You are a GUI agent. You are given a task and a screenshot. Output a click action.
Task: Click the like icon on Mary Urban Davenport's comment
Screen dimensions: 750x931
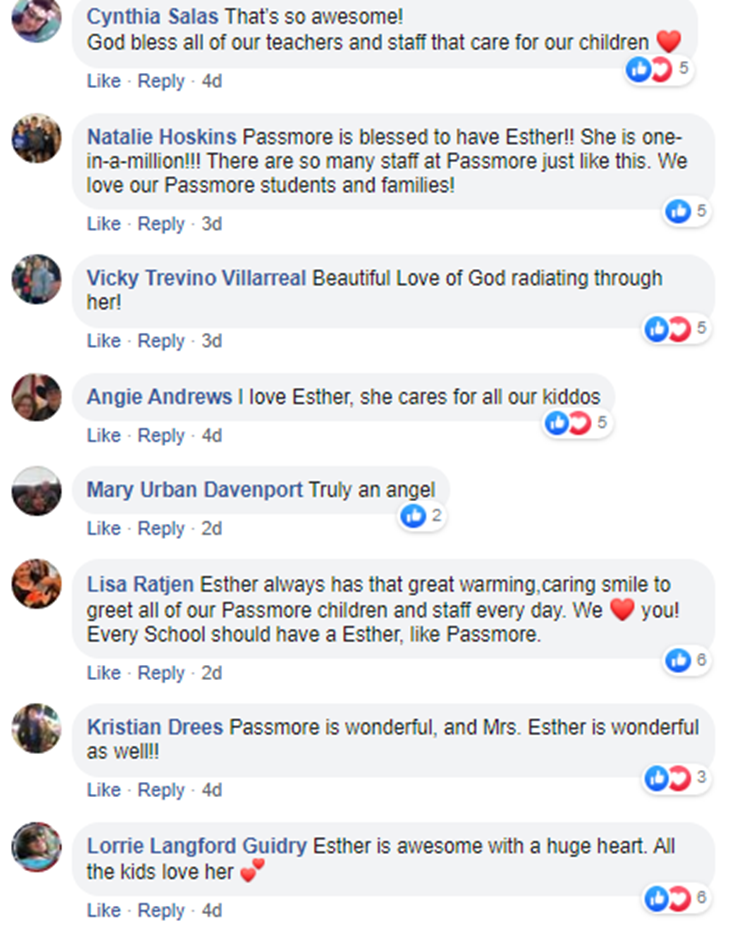coord(412,516)
